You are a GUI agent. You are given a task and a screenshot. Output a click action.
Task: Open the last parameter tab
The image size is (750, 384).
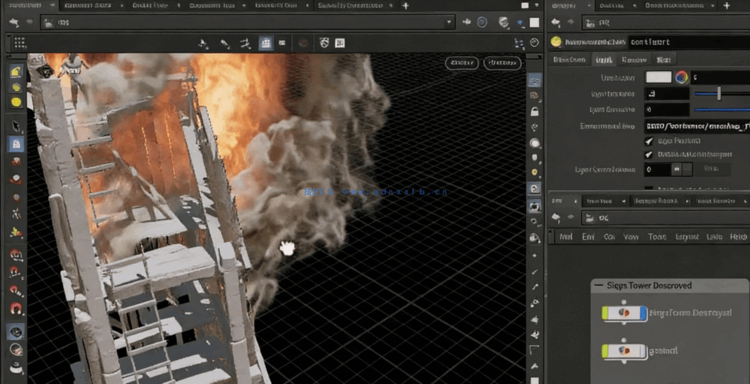663,60
